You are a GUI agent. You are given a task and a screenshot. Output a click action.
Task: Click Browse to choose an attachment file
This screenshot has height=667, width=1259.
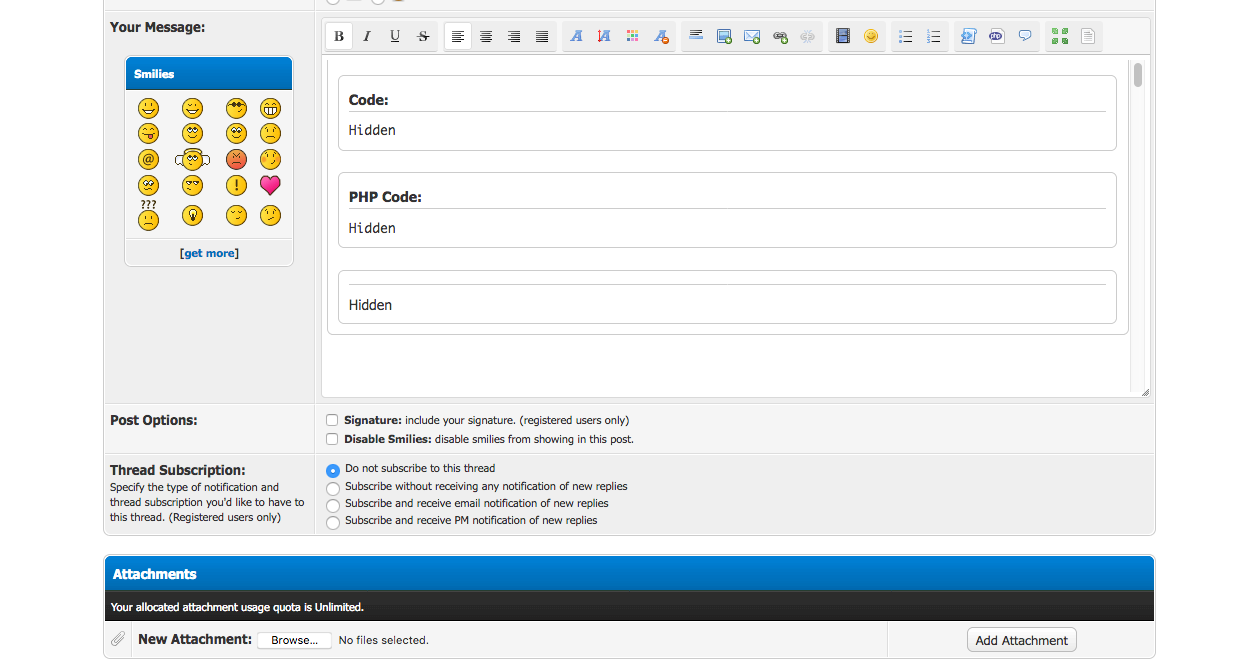pyautogui.click(x=294, y=640)
